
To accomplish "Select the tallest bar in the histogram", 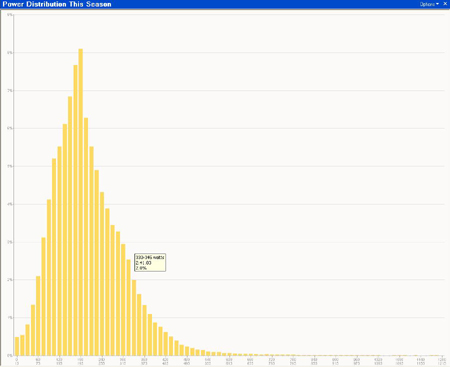I will 80,202.
